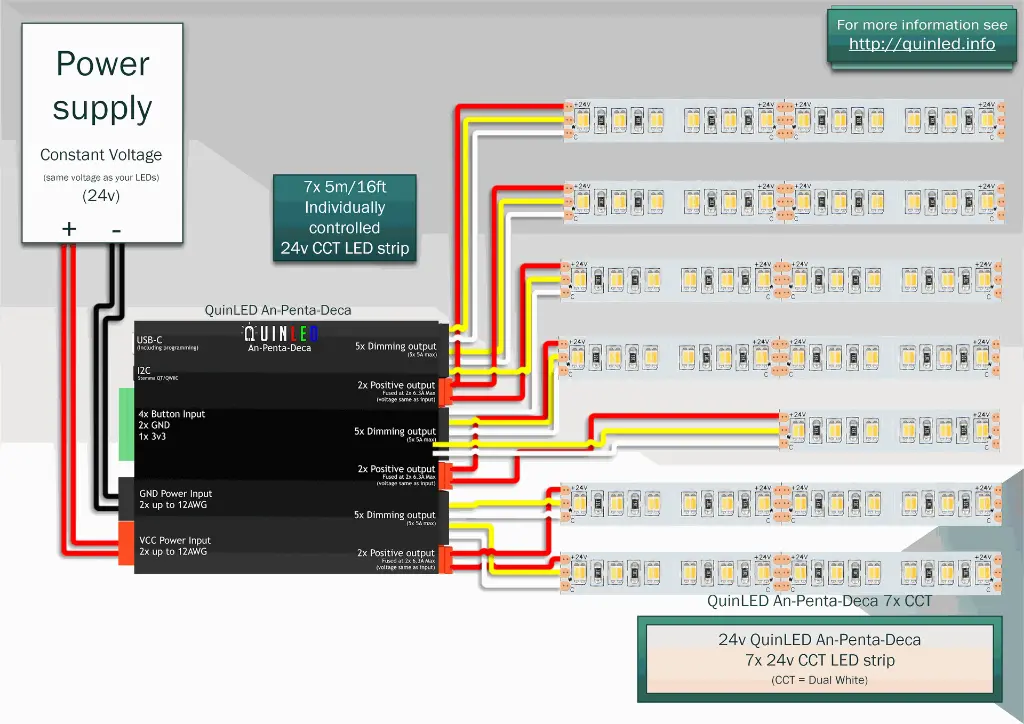1024x724 pixels.
Task: Click the orange VCC power input connector
Action: [126, 543]
